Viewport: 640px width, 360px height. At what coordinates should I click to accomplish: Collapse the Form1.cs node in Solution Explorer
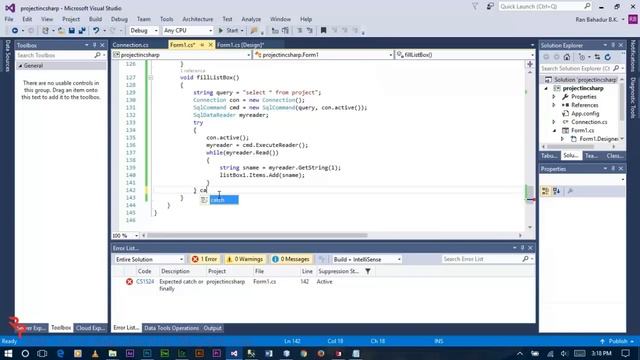[554, 131]
